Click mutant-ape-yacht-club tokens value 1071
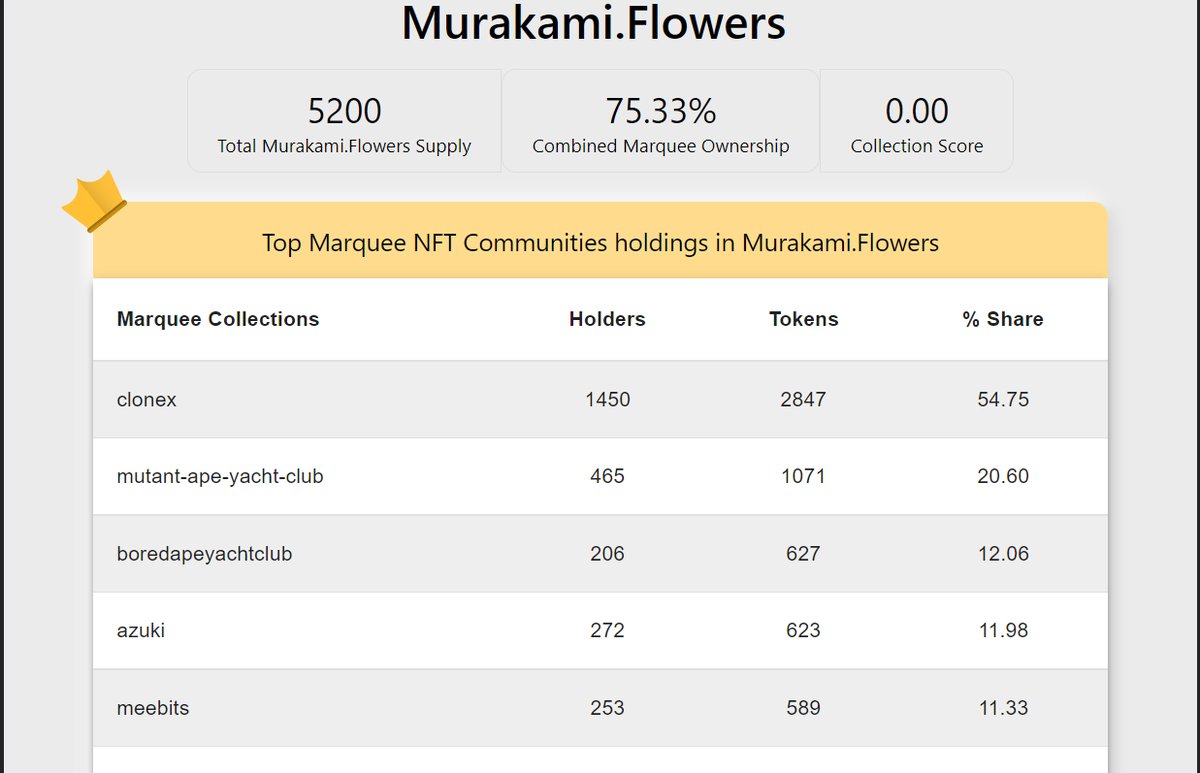The height and width of the screenshot is (773, 1200). point(803,476)
